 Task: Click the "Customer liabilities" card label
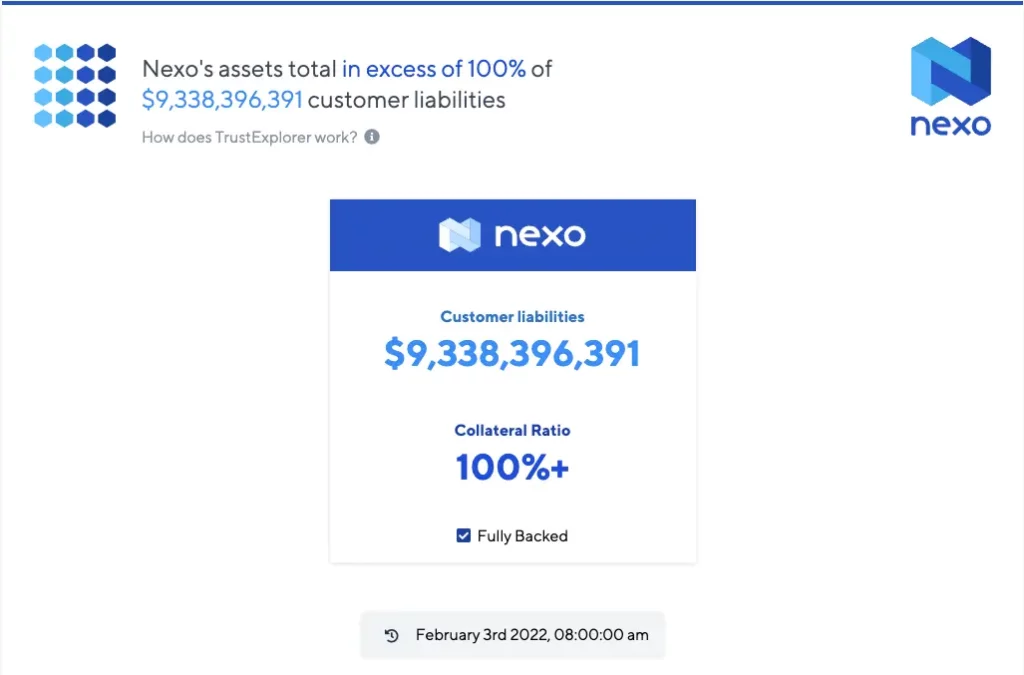[x=512, y=317]
